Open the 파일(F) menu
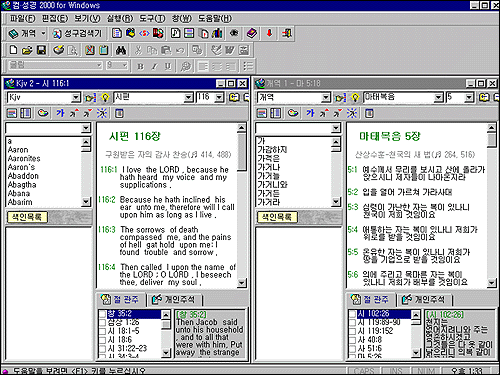Viewport: 500px width, 375px height. coord(22,19)
